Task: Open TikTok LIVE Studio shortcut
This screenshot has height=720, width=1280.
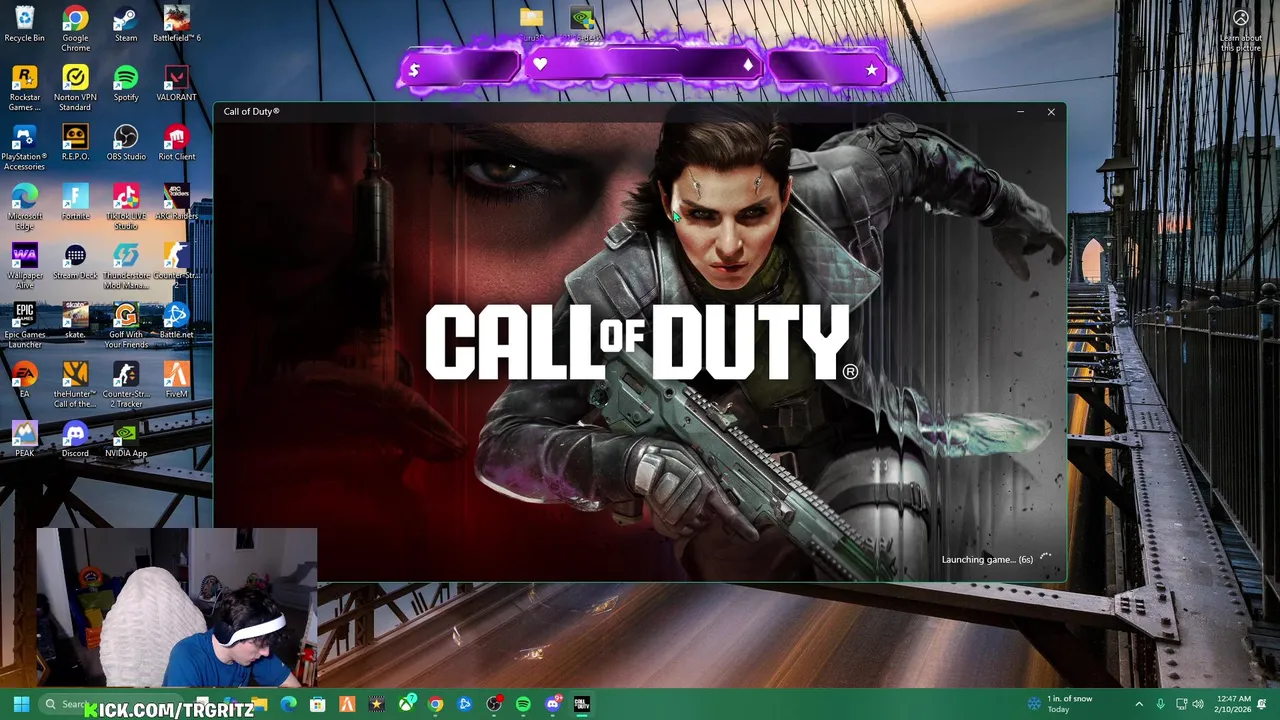Action: (126, 207)
